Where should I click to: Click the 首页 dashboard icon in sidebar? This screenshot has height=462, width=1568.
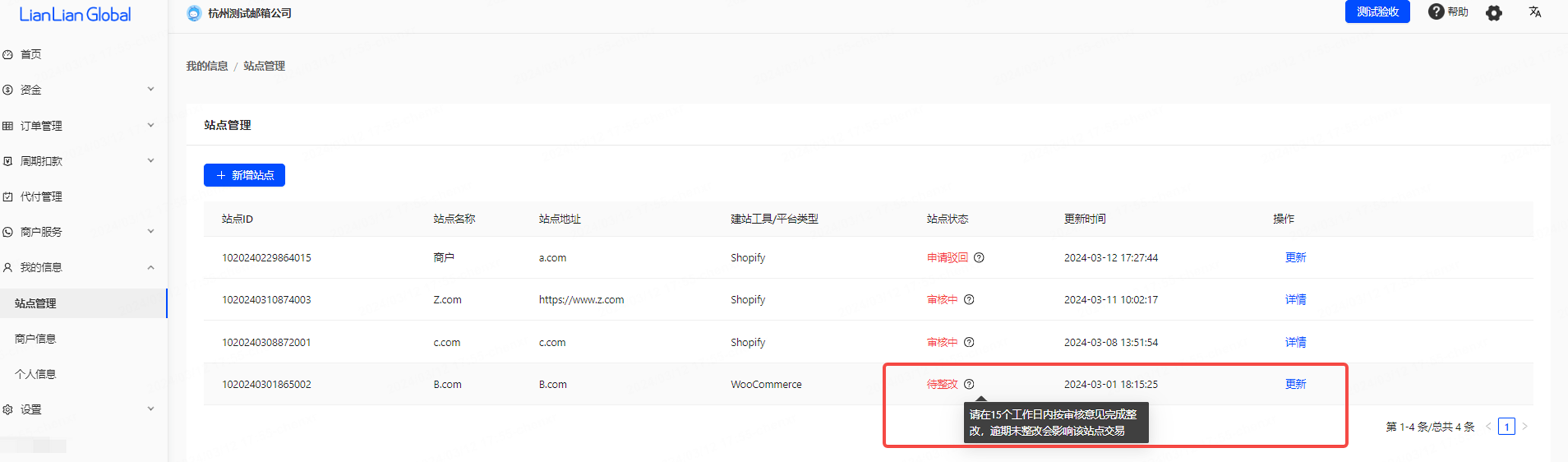click(x=8, y=55)
